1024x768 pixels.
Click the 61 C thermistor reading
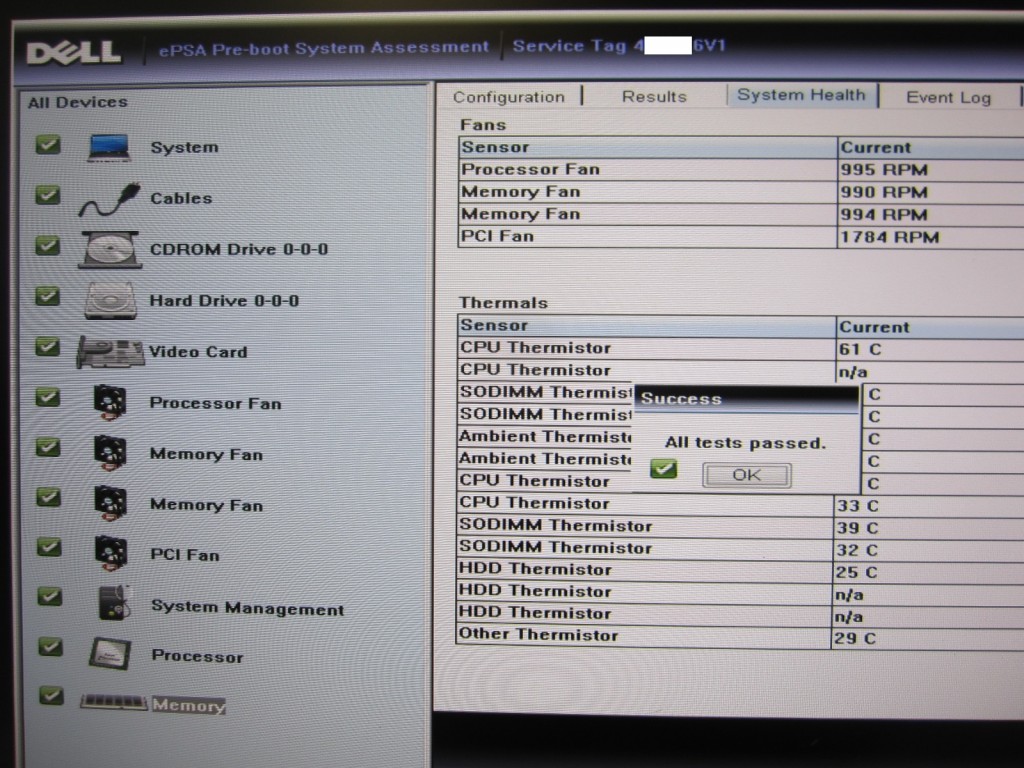tap(860, 349)
